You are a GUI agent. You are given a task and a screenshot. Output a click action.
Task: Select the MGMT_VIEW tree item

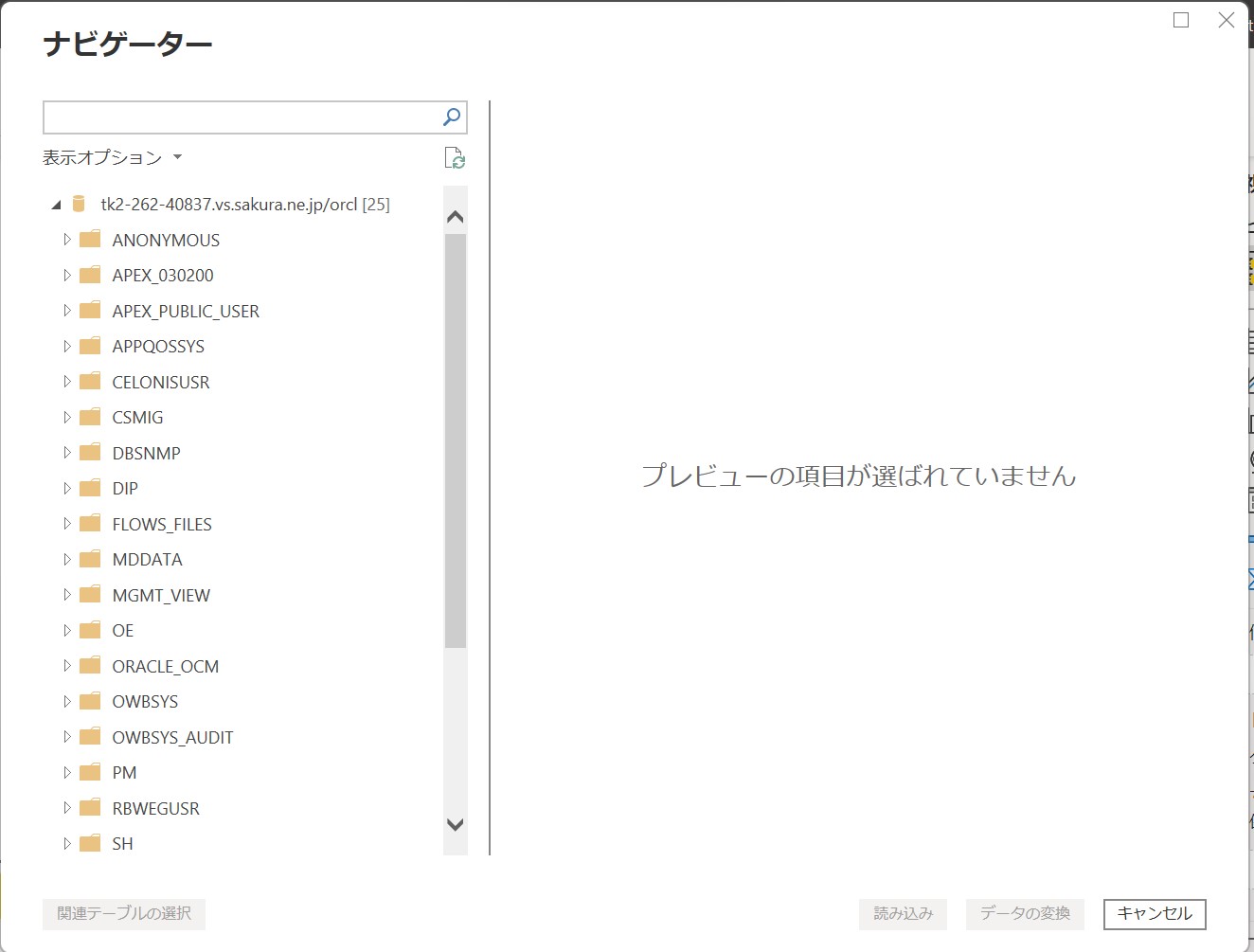coord(161,595)
